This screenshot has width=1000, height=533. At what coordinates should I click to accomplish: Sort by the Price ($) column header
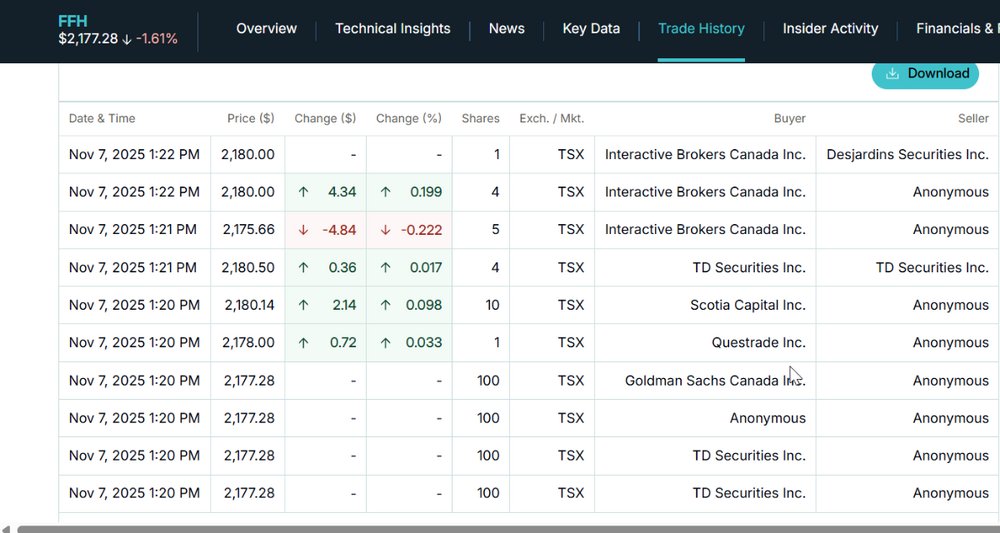coord(251,119)
